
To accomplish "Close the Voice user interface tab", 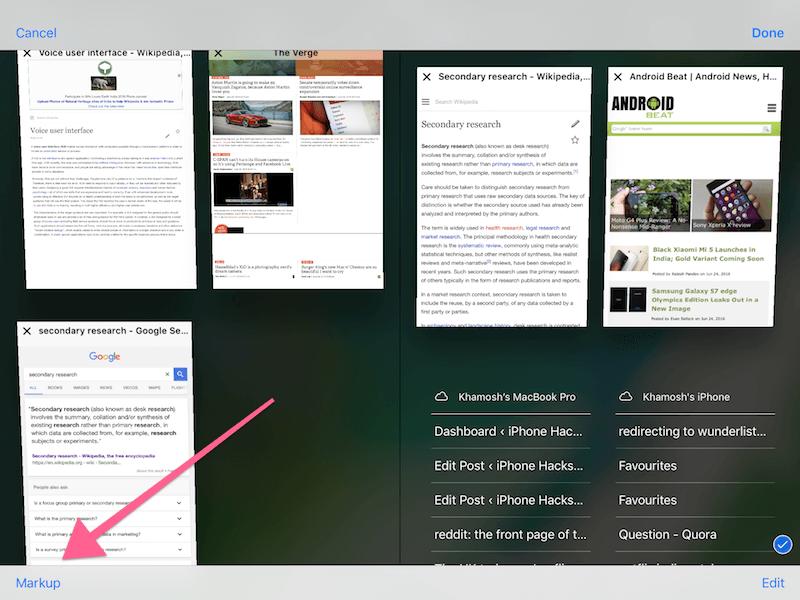I will click(x=23, y=53).
